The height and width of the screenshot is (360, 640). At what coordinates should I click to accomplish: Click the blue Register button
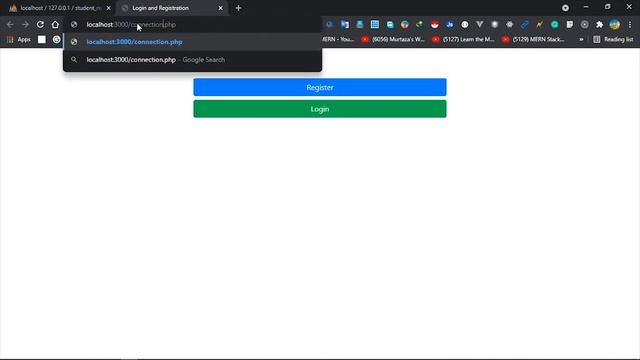(320, 87)
